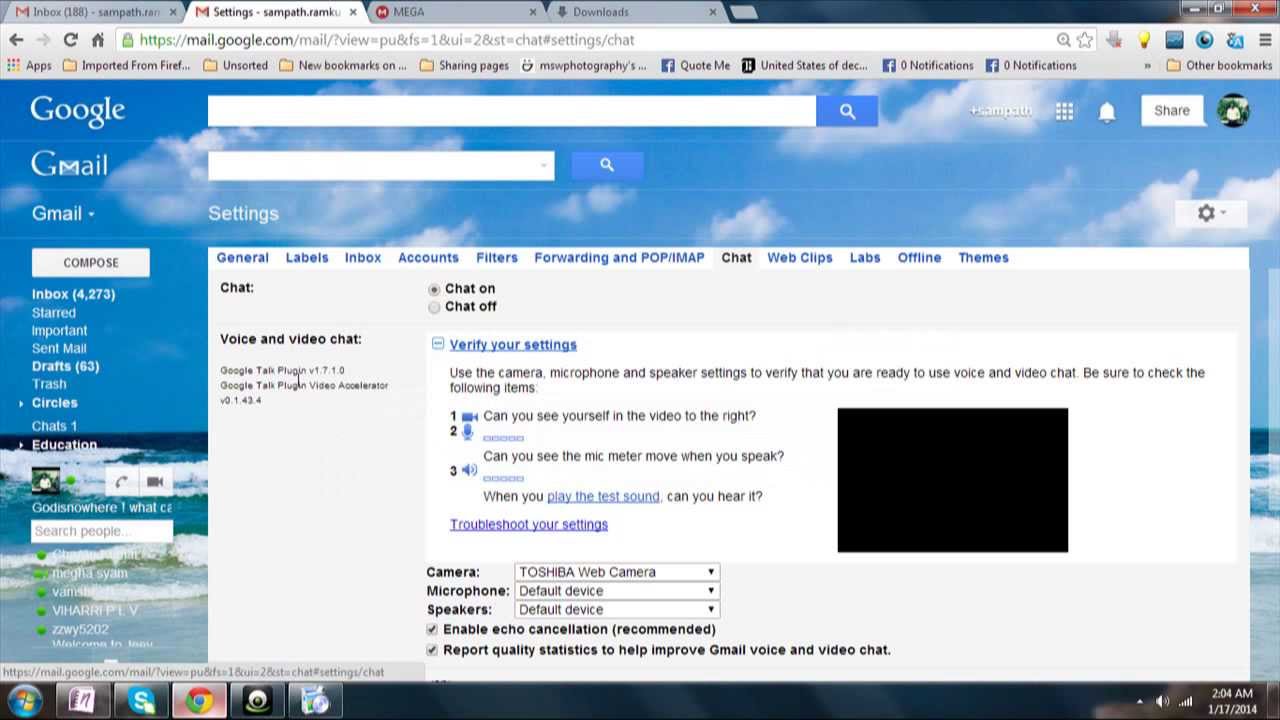Viewport: 1280px width, 720px height.
Task: Open the Other bookmarks folder
Action: (x=1217, y=65)
